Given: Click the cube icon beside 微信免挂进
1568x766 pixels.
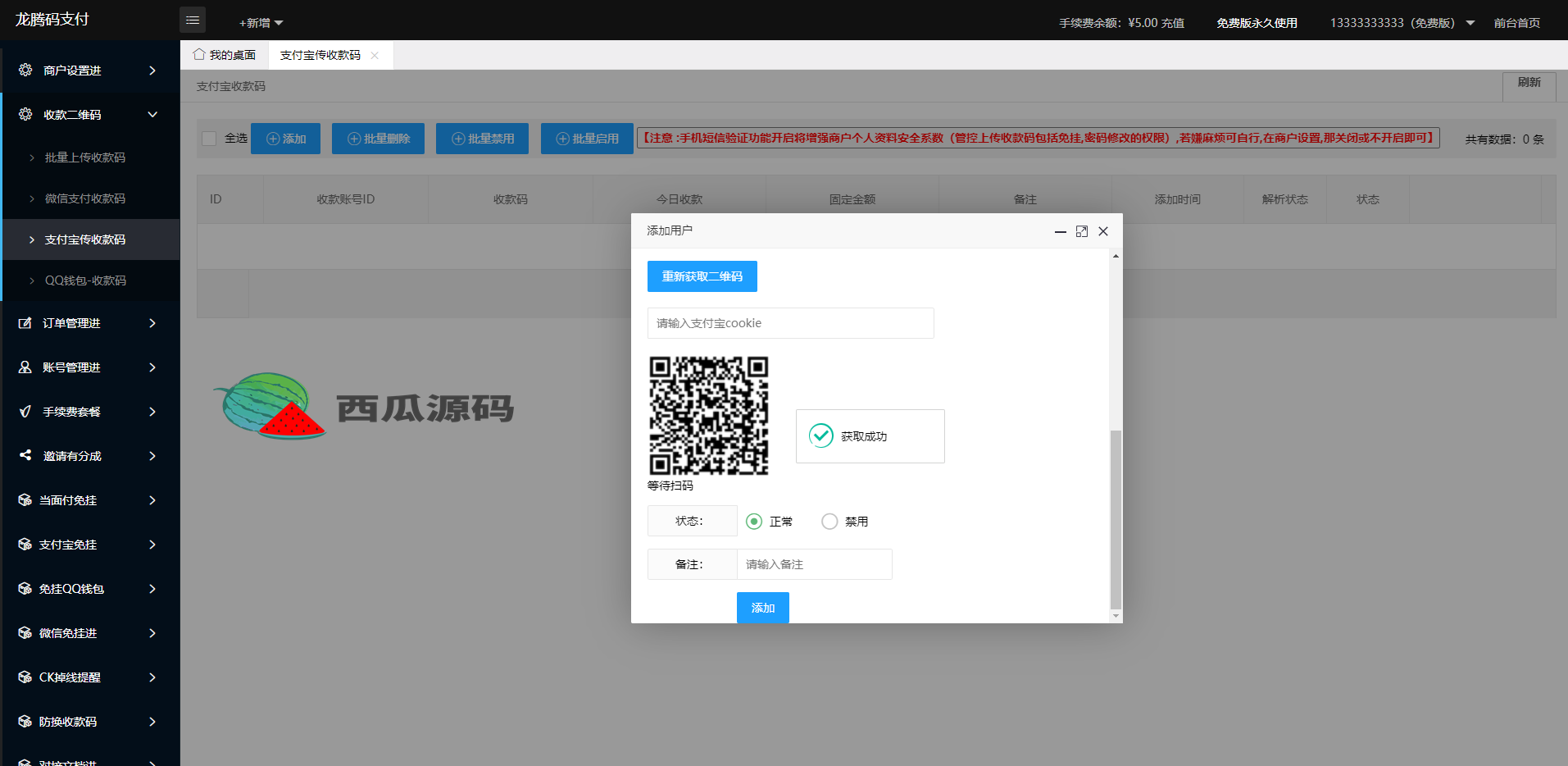Looking at the screenshot, I should pyautogui.click(x=25, y=632).
